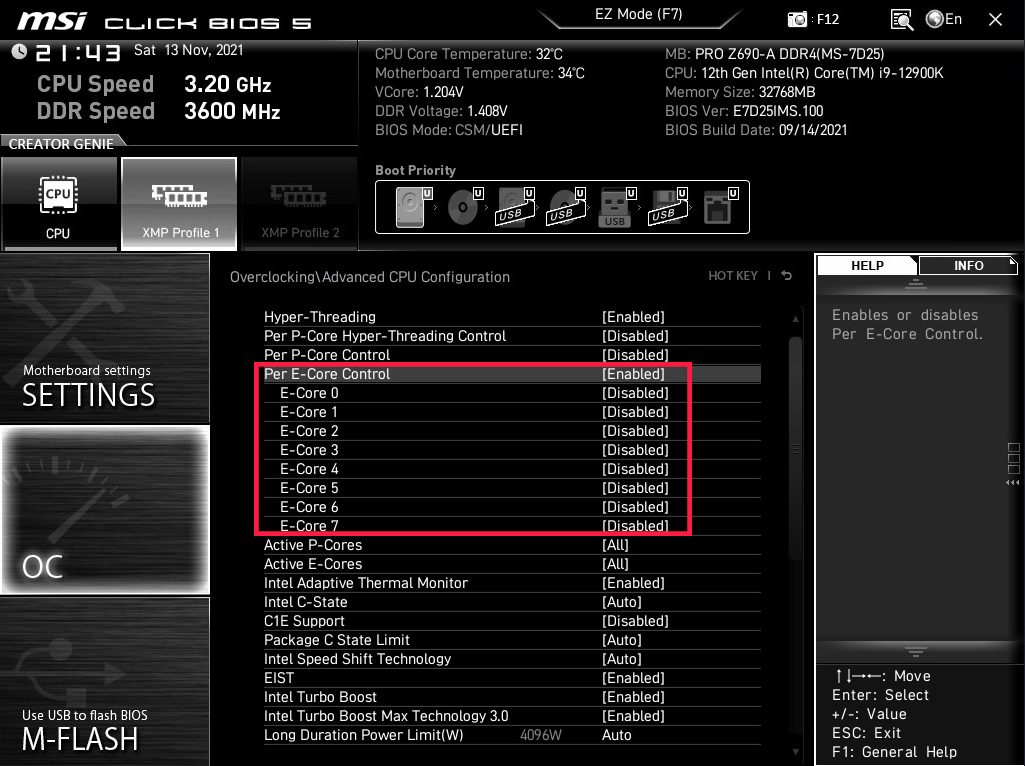1025x766 pixels.
Task: Select the network boot device icon
Action: point(716,207)
